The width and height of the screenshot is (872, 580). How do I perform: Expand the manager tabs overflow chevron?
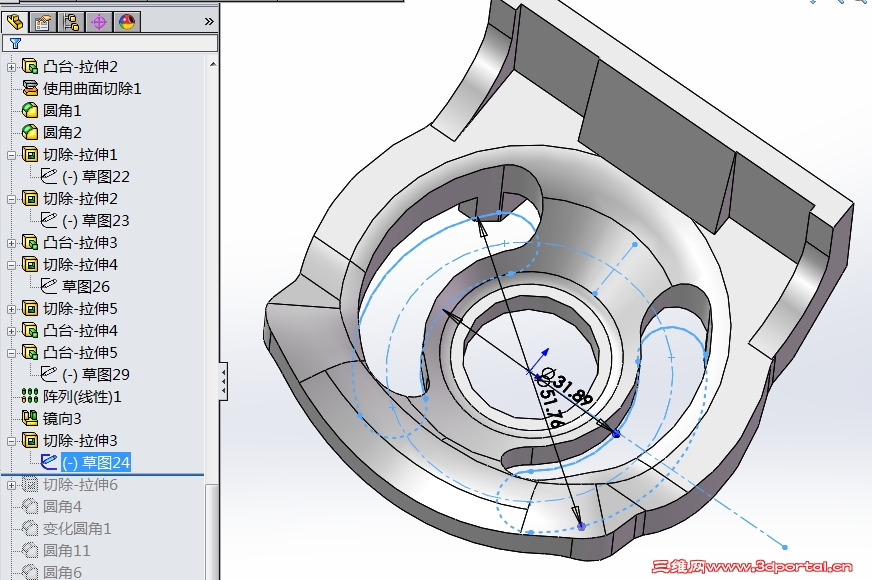209,22
